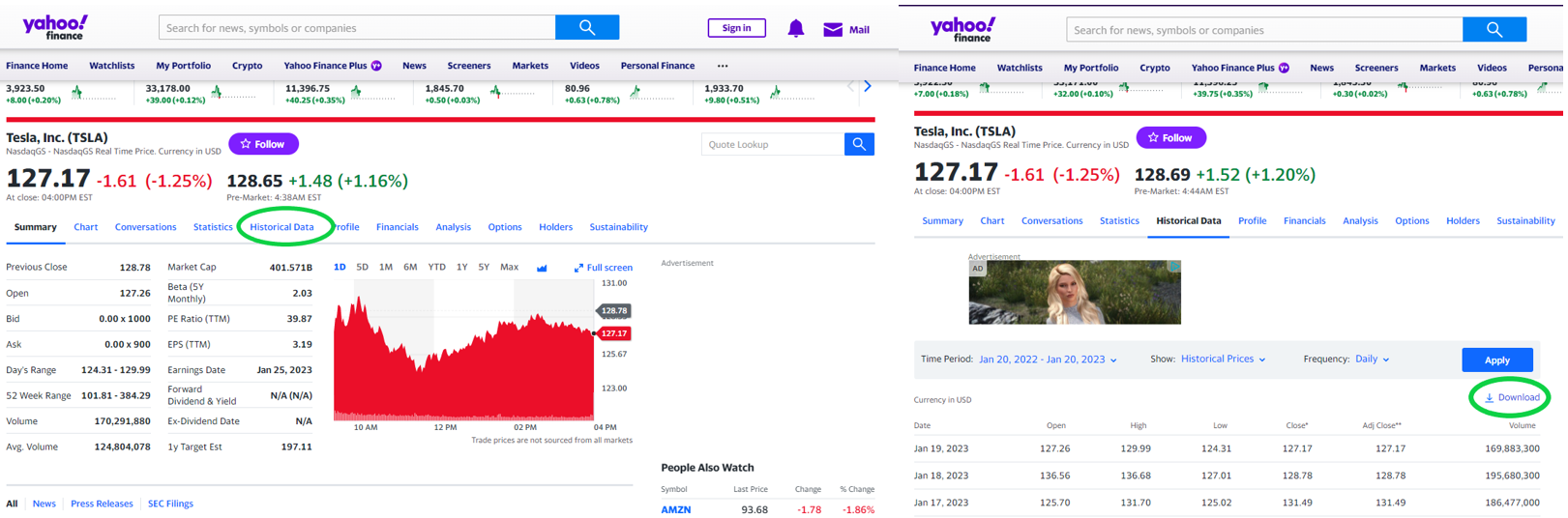Select the 1Y chart range
The height and width of the screenshot is (518, 1568).
point(461,267)
